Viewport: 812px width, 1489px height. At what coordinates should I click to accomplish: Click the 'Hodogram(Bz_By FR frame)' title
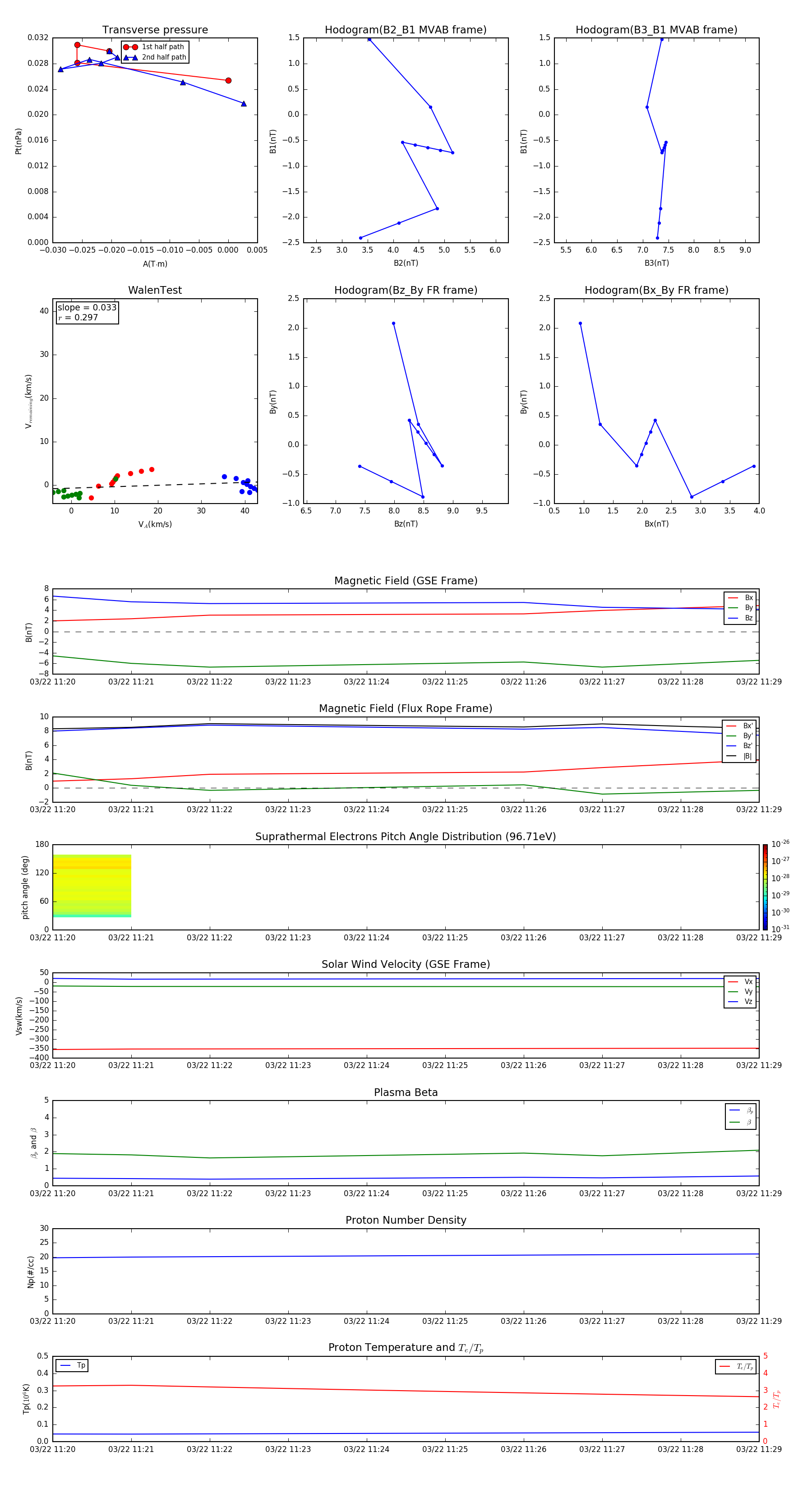click(x=406, y=290)
